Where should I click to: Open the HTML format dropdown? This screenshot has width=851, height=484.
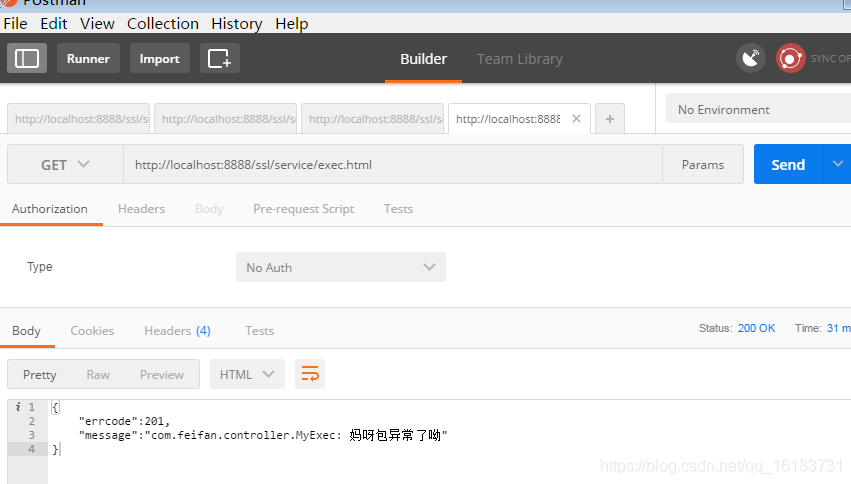247,374
